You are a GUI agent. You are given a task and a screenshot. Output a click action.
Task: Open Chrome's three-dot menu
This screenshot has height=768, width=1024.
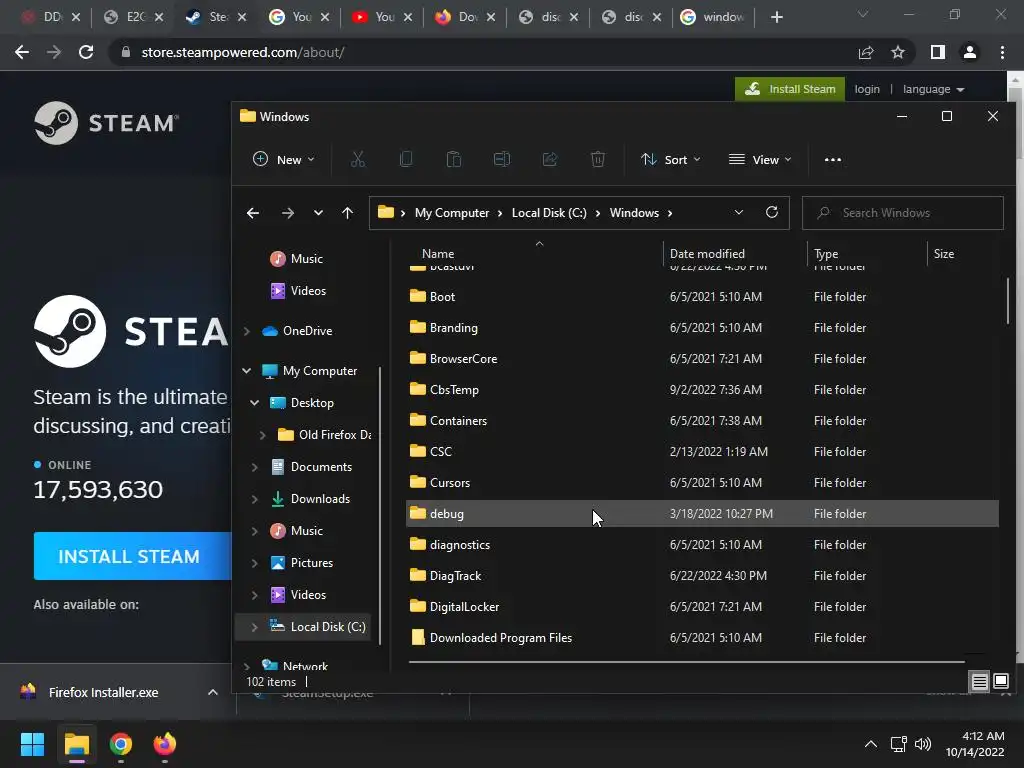pos(1002,52)
